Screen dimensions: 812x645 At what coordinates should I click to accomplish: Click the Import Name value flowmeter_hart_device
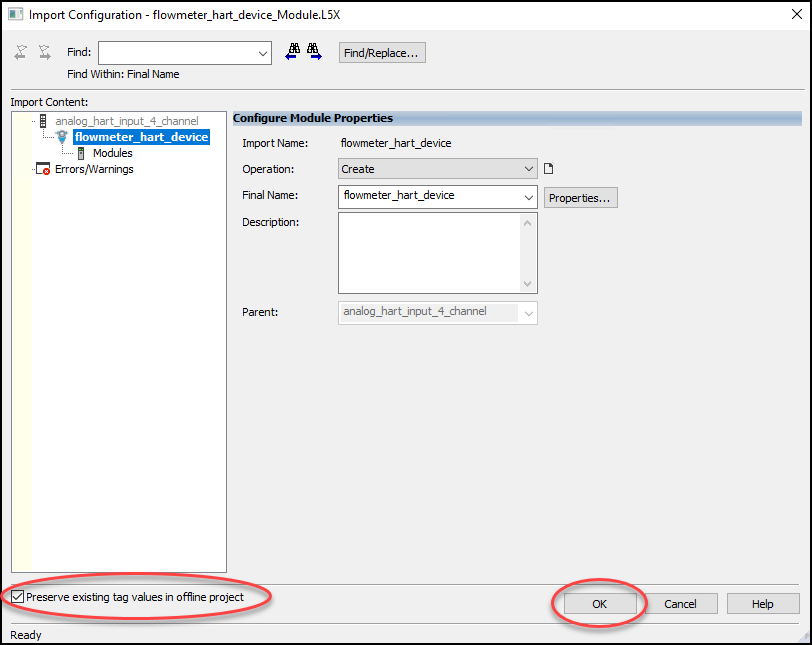396,143
